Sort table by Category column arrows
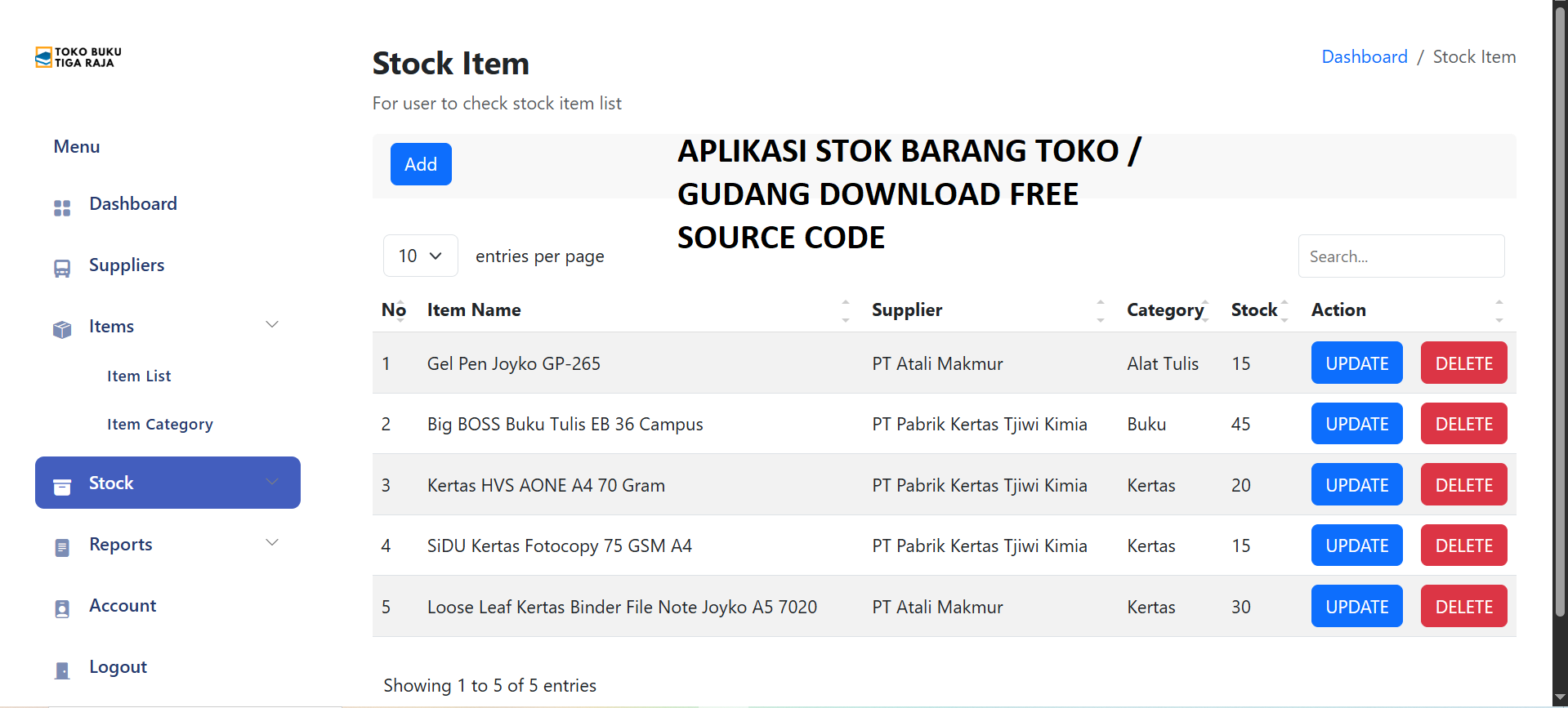 (1205, 310)
